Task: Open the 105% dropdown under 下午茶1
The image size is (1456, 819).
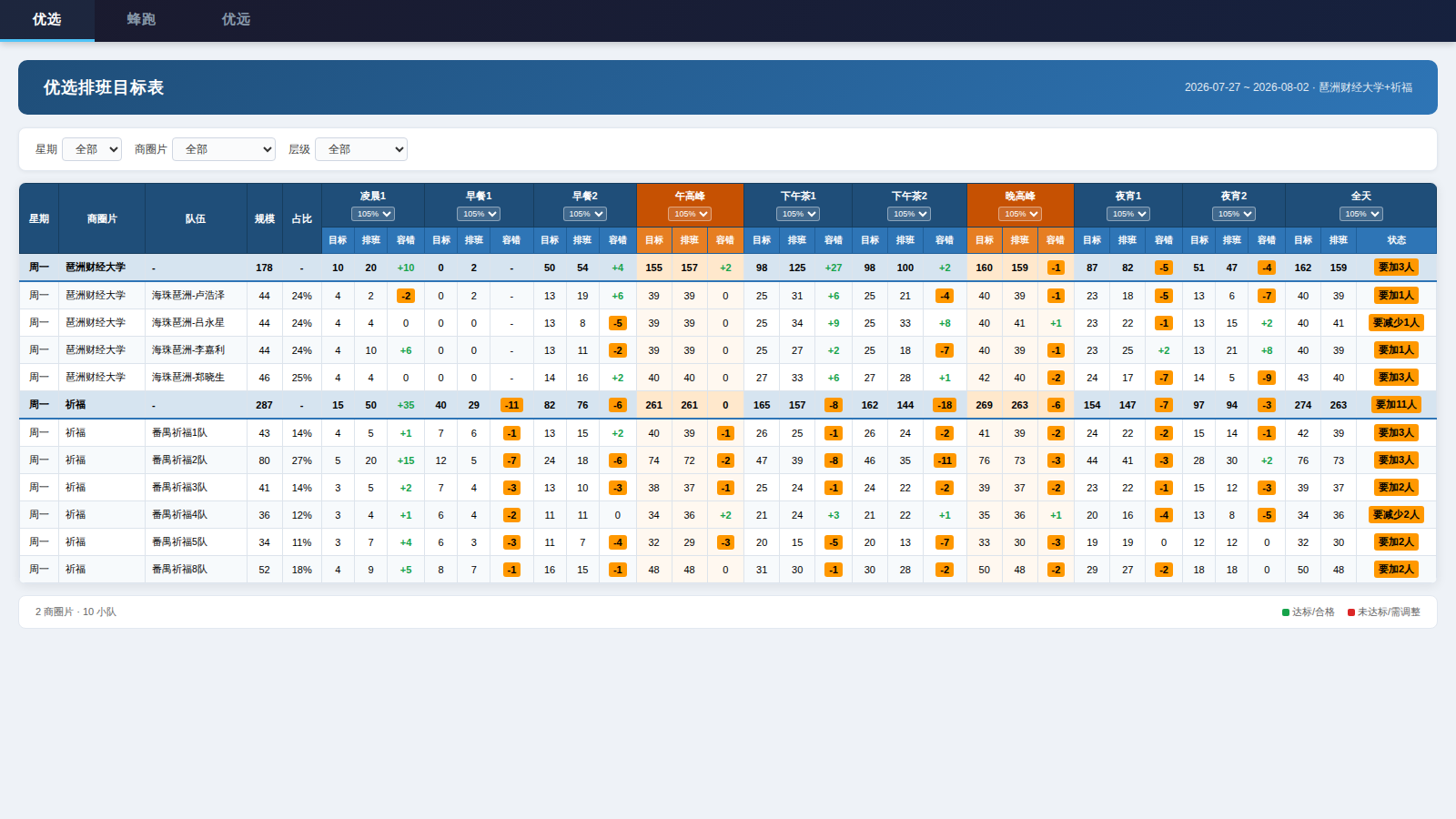Action: point(798,214)
